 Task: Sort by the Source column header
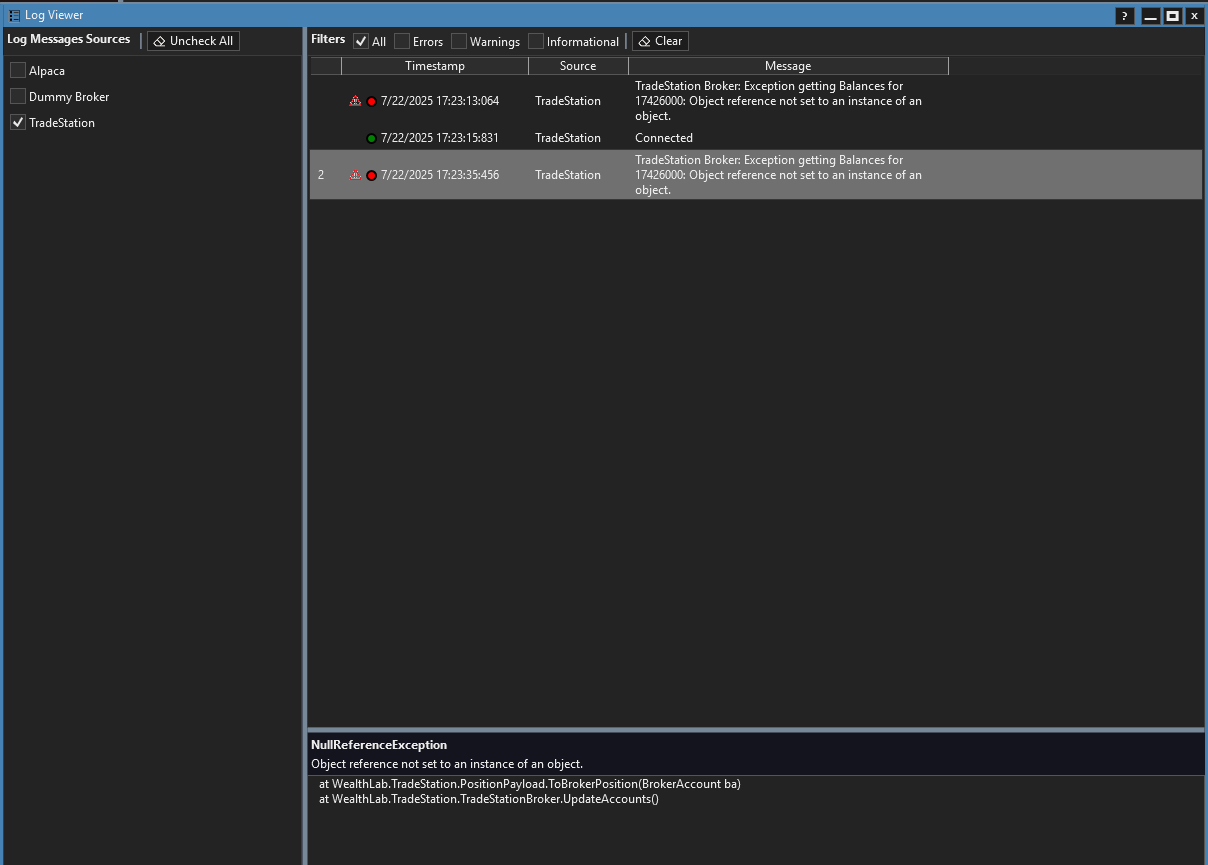point(578,66)
